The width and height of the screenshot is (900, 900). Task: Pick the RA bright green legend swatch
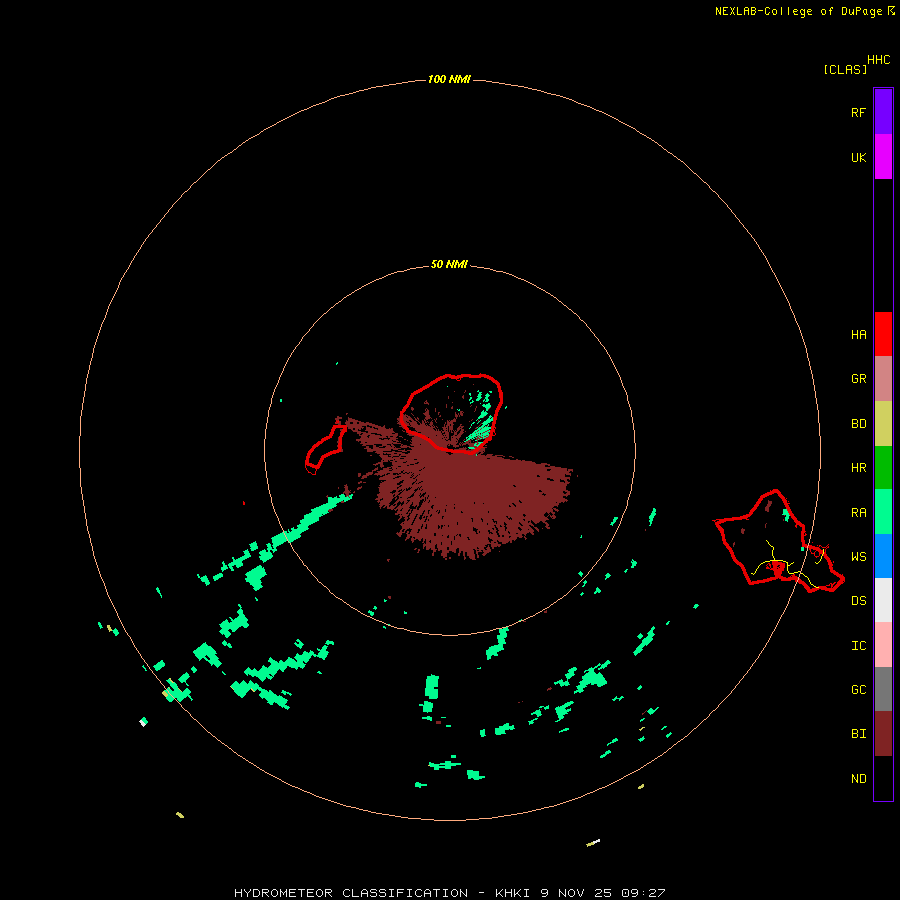point(883,512)
